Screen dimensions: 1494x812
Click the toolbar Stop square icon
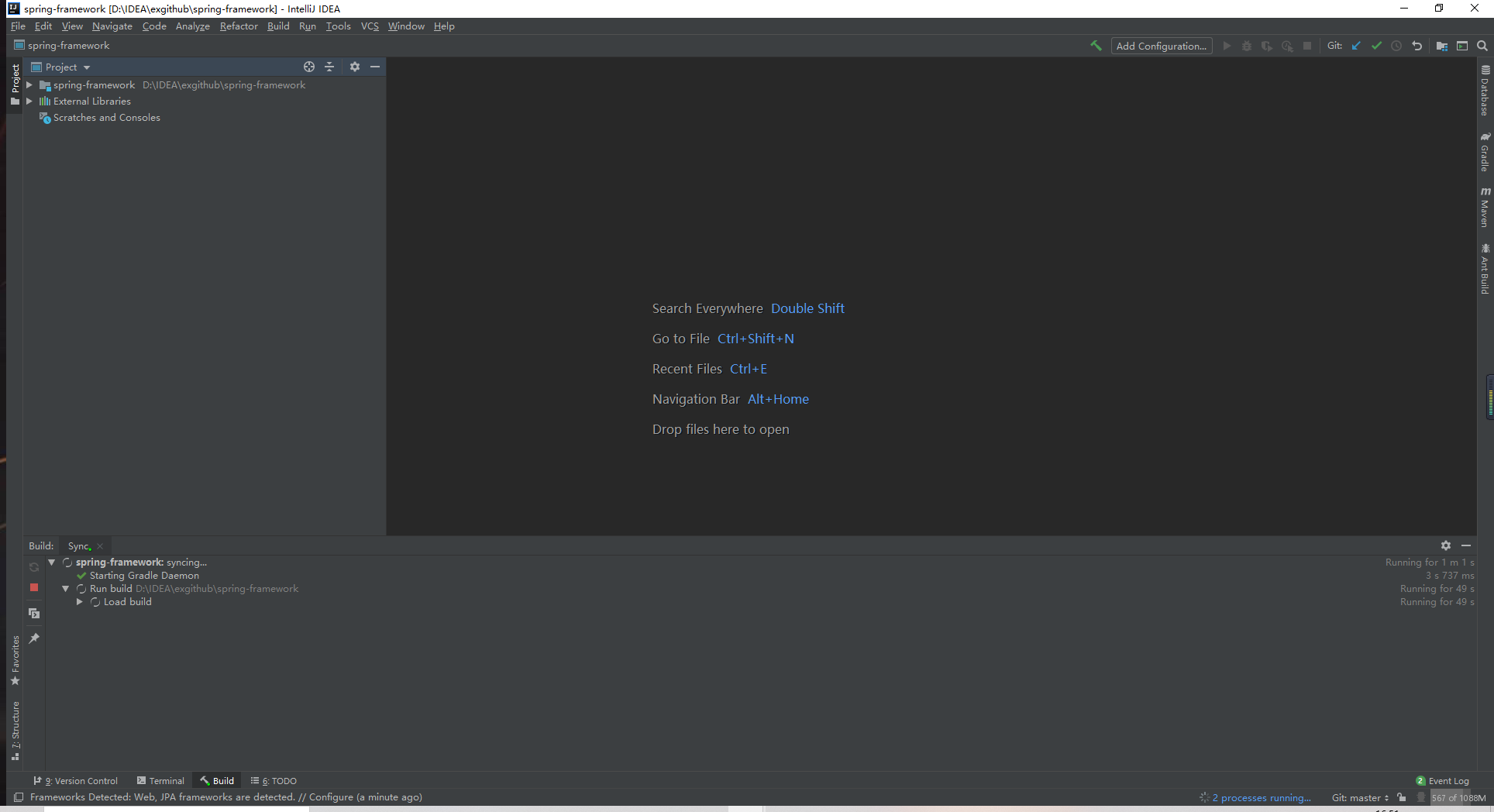point(1307,46)
